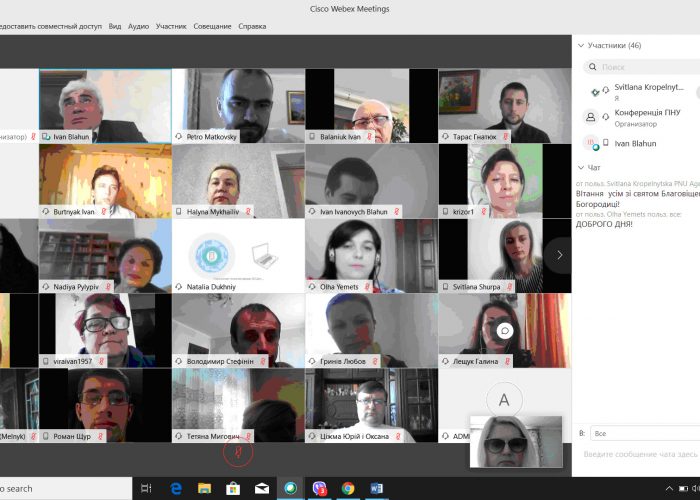Click the participant search field
This screenshot has width=700, height=500.
coord(645,67)
